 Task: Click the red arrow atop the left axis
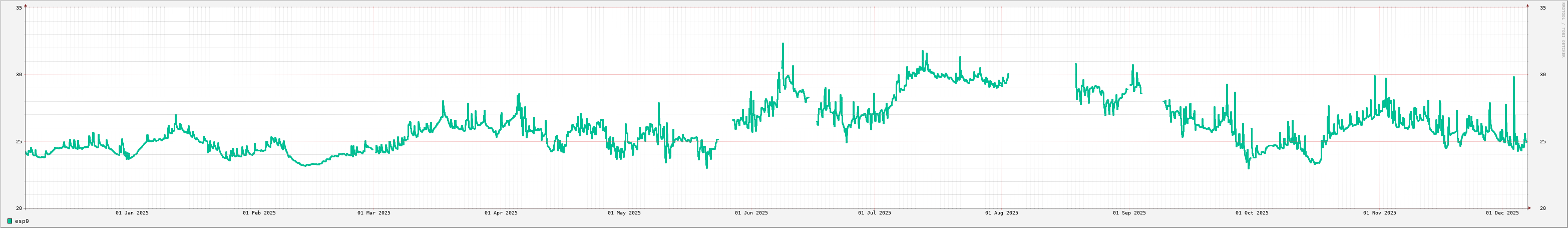[x=26, y=5]
